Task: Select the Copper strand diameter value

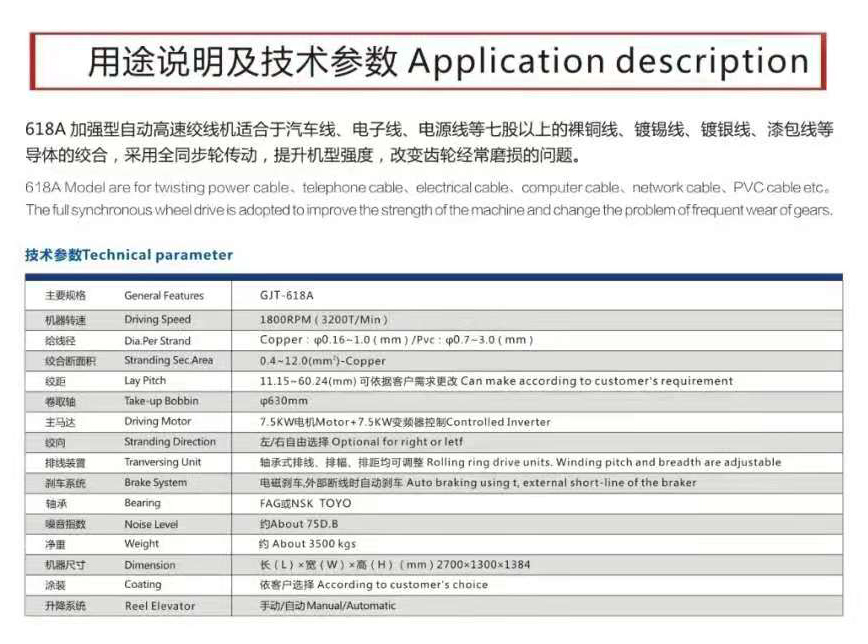Action: click(396, 341)
